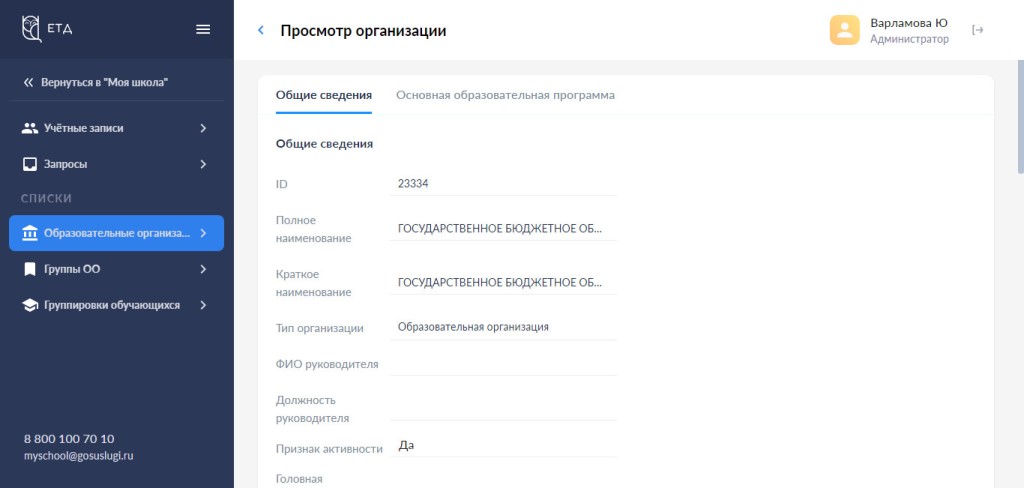1024x488 pixels.
Task: Click the ЕТД logo icon
Action: coord(31,28)
